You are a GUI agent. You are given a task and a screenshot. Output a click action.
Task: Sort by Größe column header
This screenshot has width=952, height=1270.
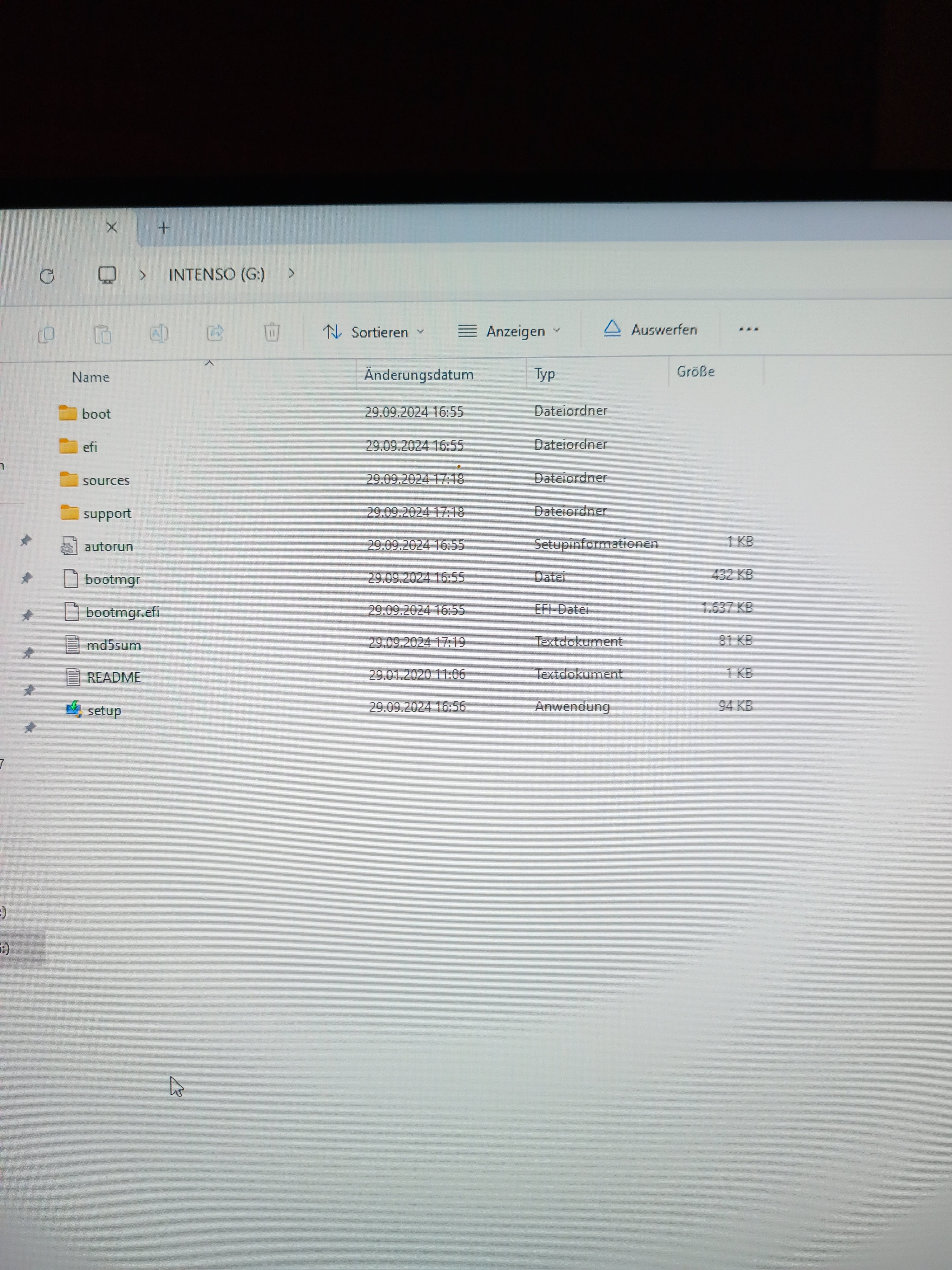(x=696, y=372)
